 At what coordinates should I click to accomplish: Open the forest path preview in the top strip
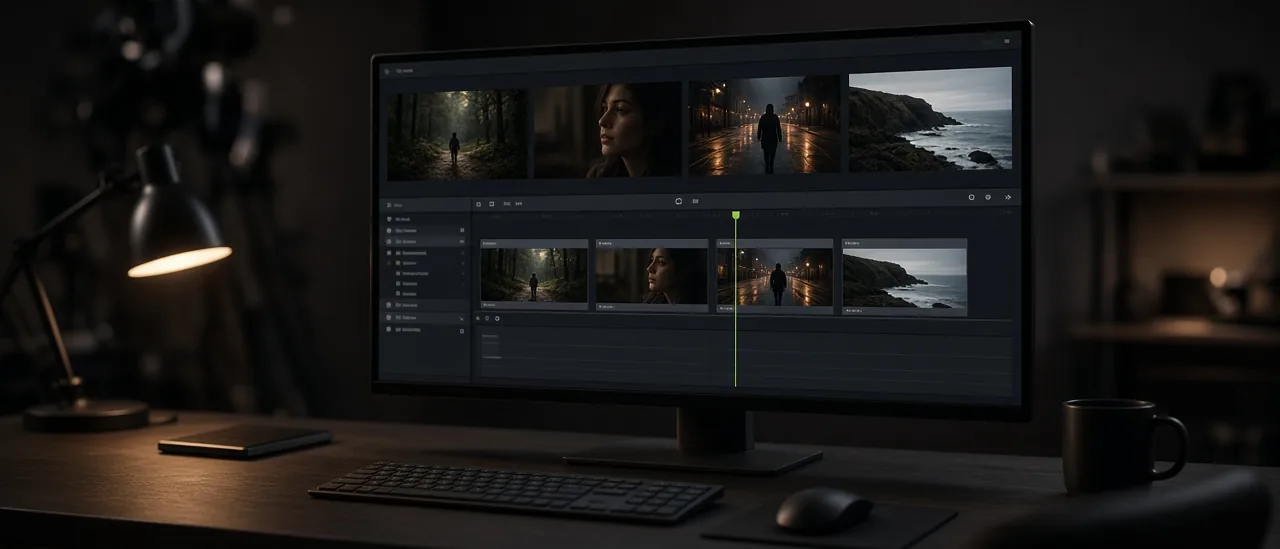457,134
